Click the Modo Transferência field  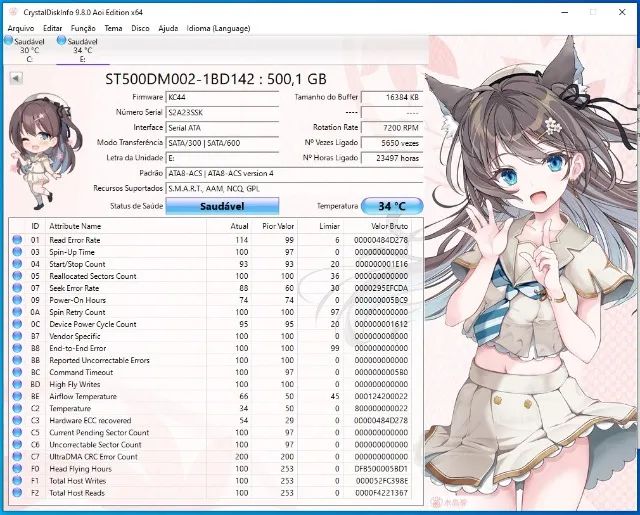pos(222,143)
